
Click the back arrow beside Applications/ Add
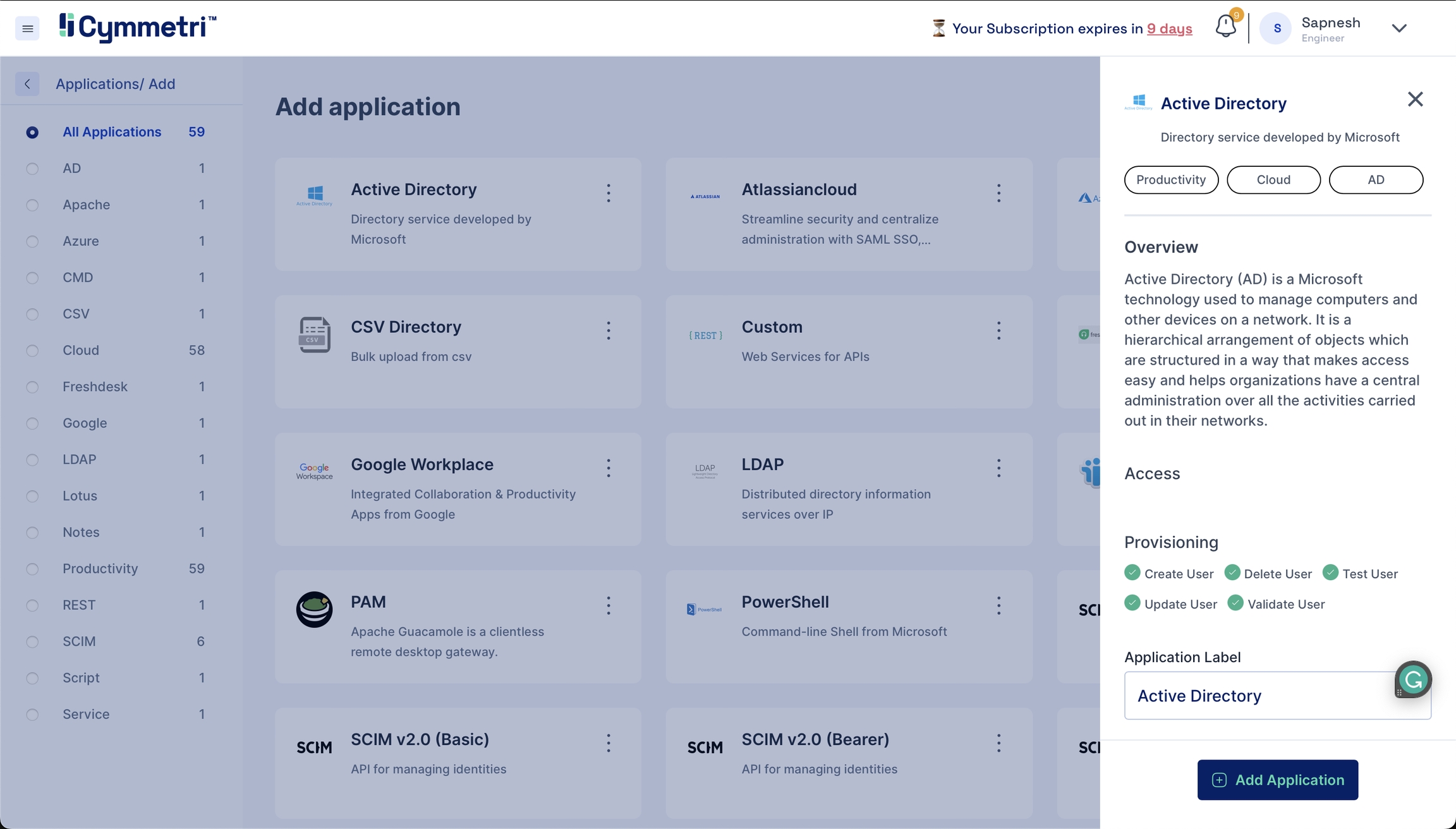(x=27, y=84)
